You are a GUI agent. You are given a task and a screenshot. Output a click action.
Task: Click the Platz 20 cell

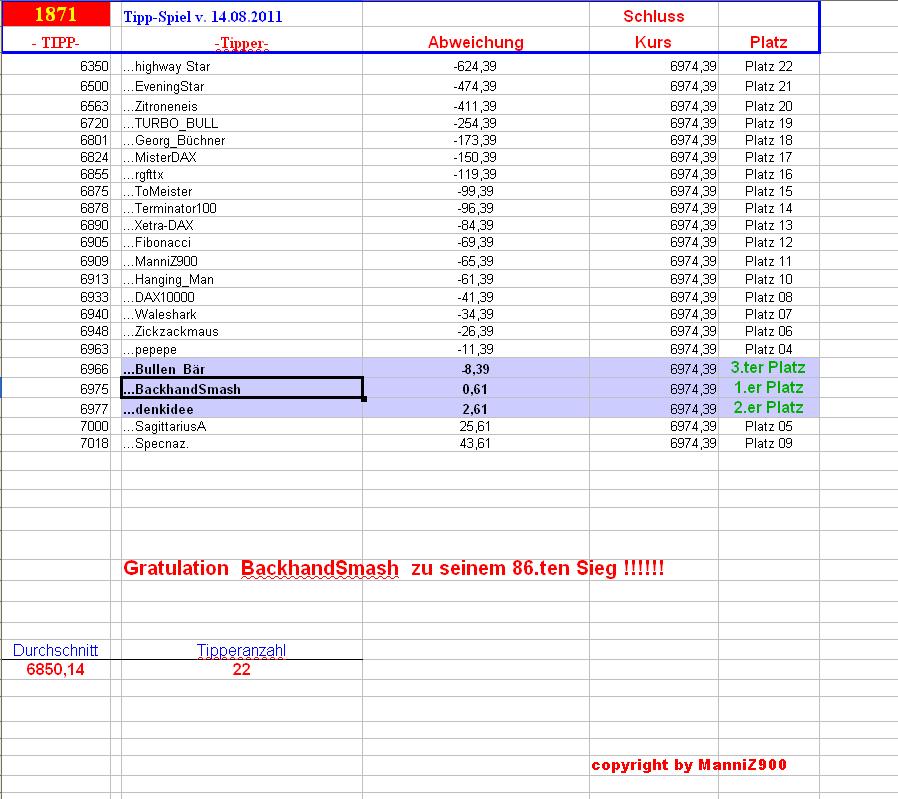pyautogui.click(x=769, y=107)
